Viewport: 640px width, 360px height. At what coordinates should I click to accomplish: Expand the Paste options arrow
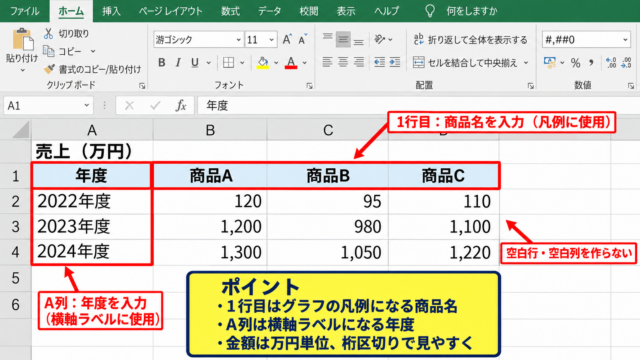pos(23,70)
